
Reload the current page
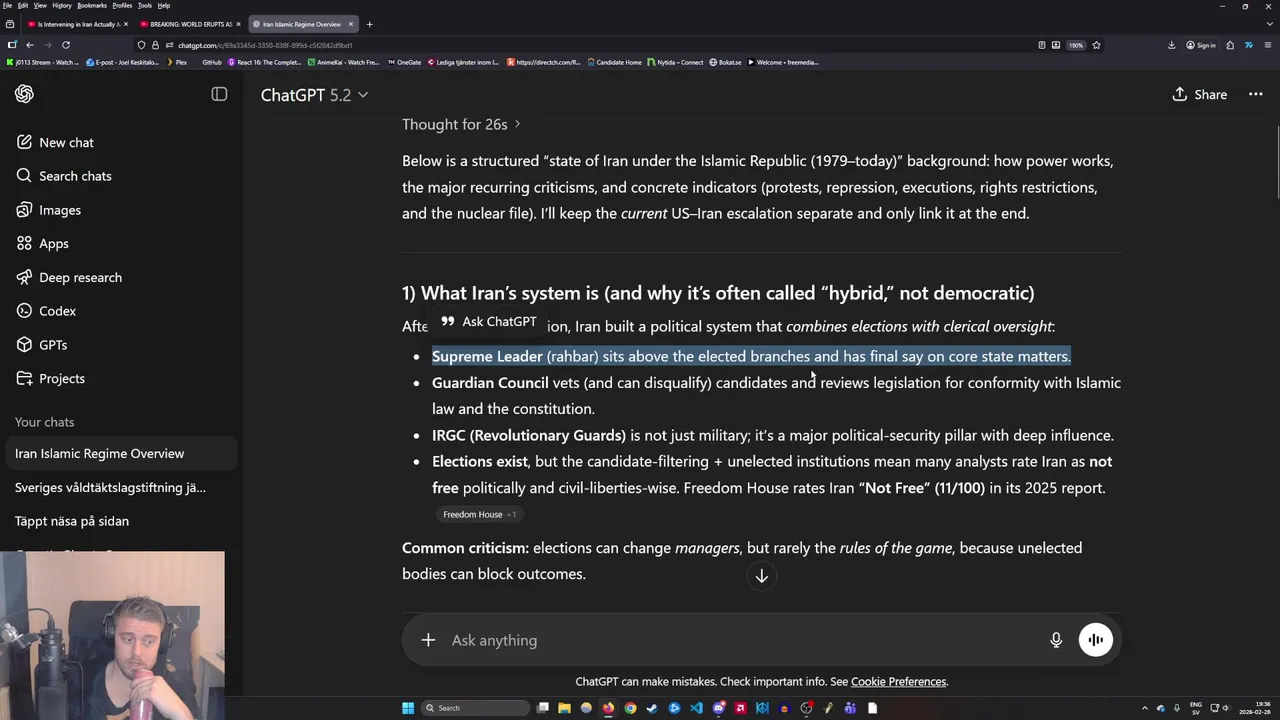[66, 45]
